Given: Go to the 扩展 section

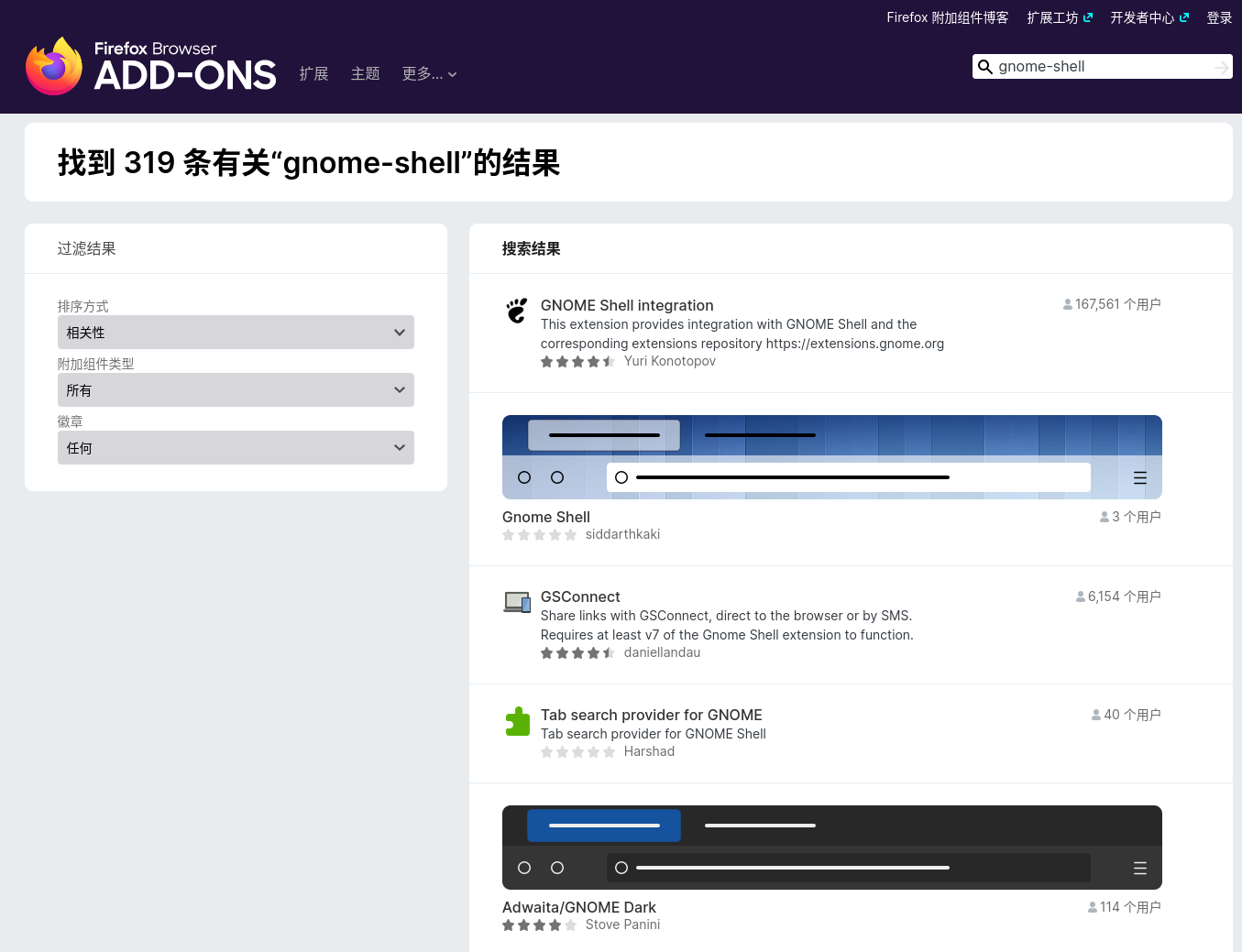Looking at the screenshot, I should pos(313,74).
